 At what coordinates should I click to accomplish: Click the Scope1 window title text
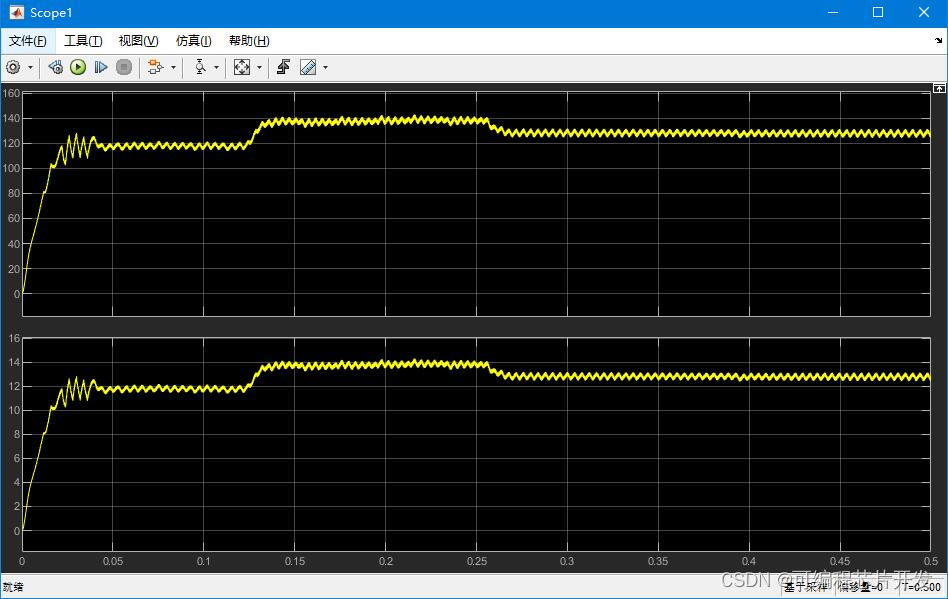(x=51, y=13)
